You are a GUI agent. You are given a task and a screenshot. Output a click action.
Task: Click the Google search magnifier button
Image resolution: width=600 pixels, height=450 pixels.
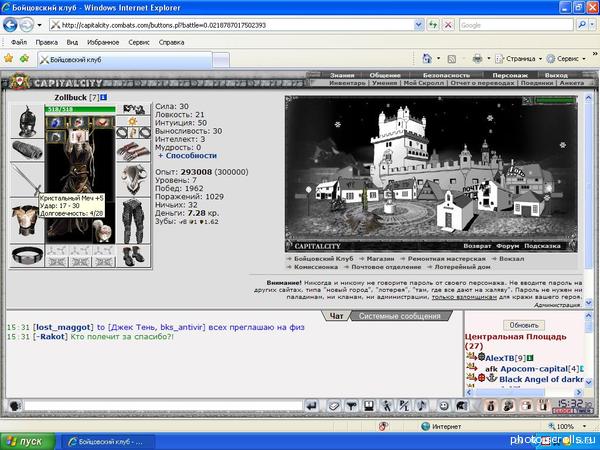click(x=582, y=25)
